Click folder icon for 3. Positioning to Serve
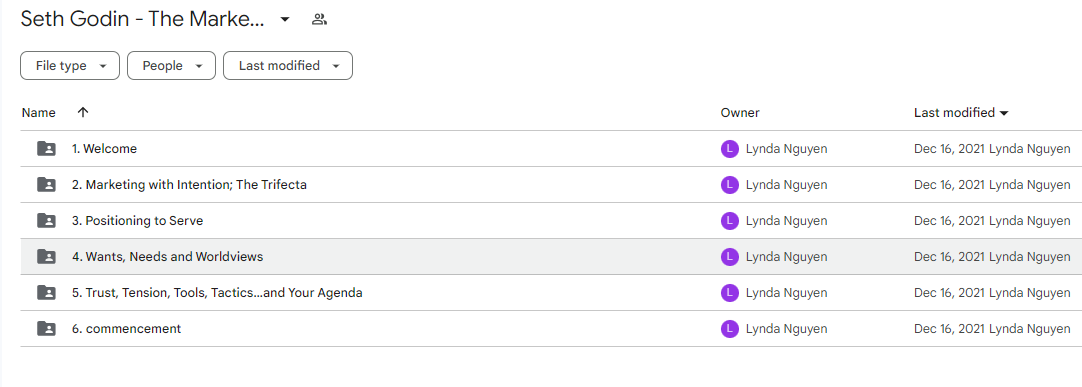Screen dimensions: 1082x387 (46, 221)
